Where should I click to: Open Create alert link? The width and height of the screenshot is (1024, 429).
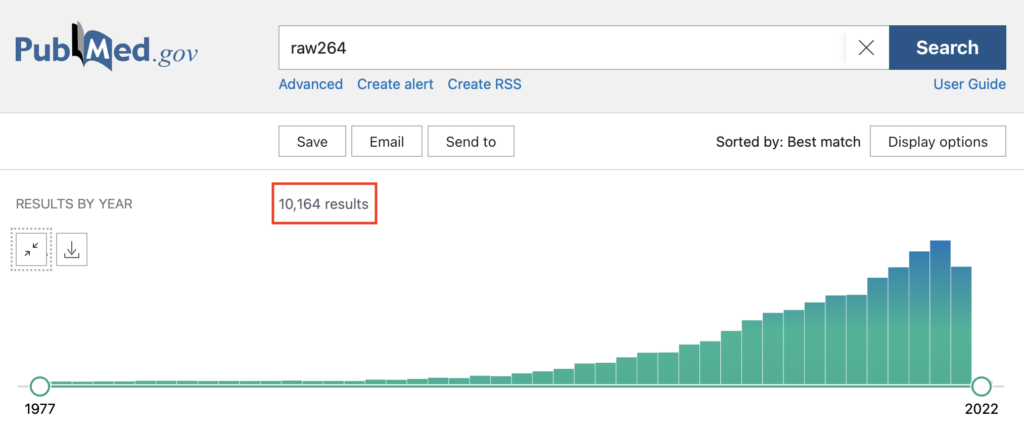[395, 84]
